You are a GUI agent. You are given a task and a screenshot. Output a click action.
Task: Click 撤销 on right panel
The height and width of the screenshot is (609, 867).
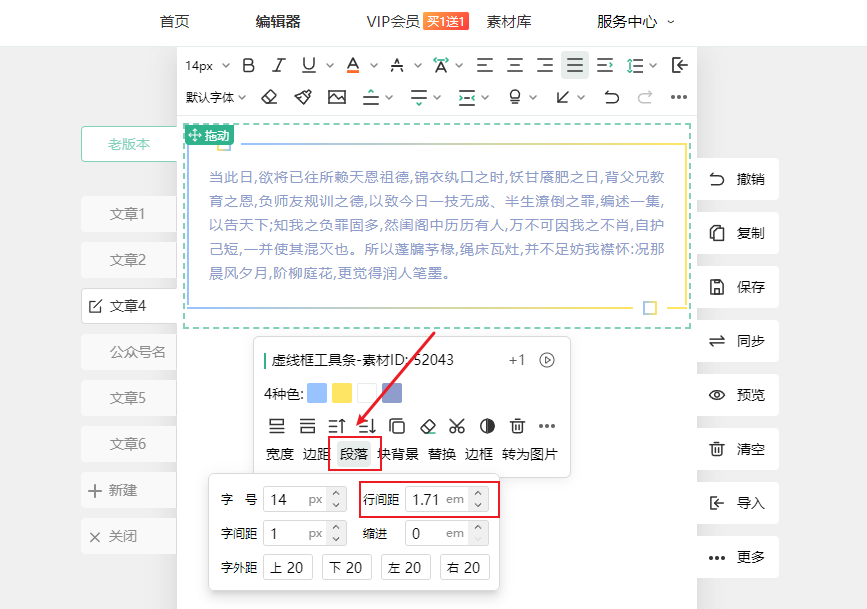(738, 179)
